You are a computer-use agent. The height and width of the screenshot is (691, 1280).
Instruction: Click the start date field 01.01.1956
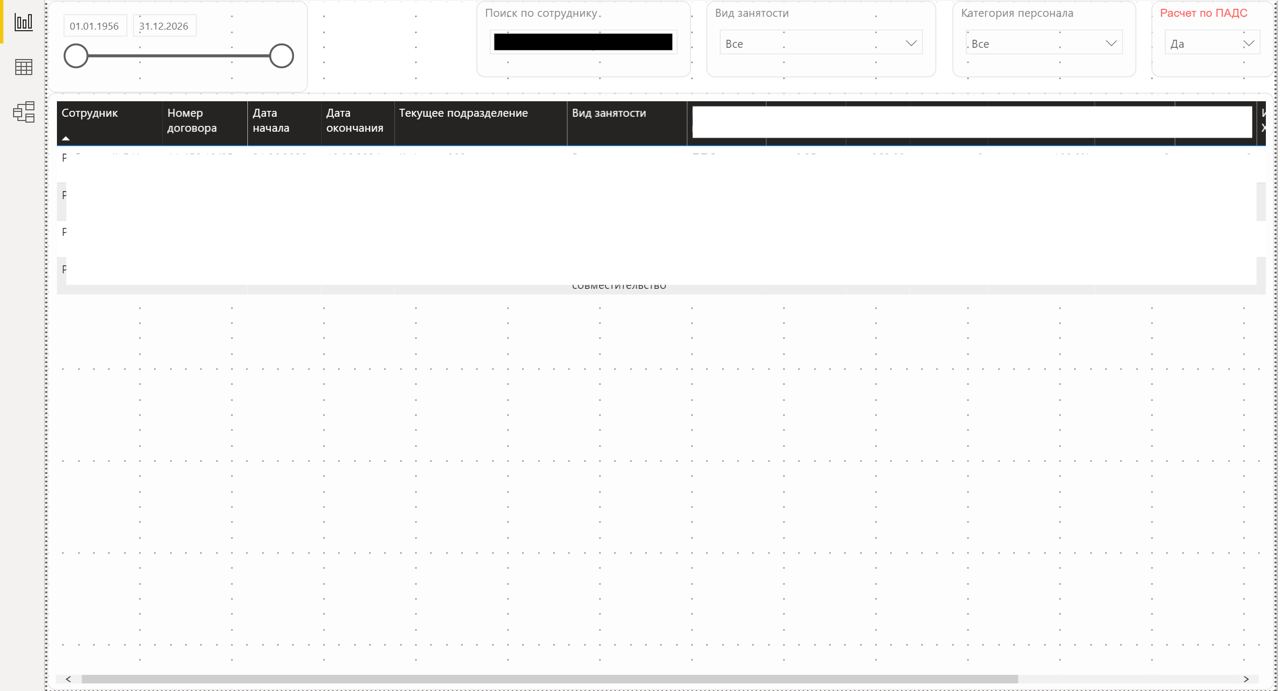tap(95, 26)
